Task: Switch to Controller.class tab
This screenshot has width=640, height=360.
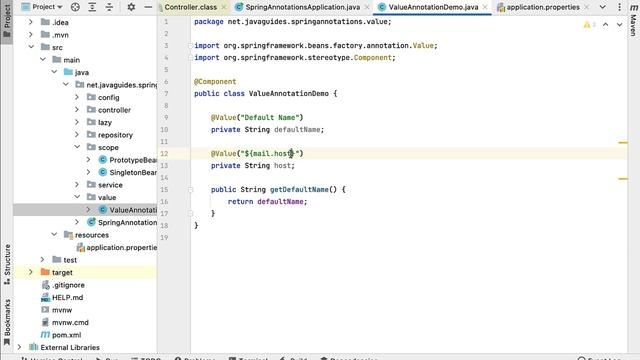Action: (x=191, y=7)
